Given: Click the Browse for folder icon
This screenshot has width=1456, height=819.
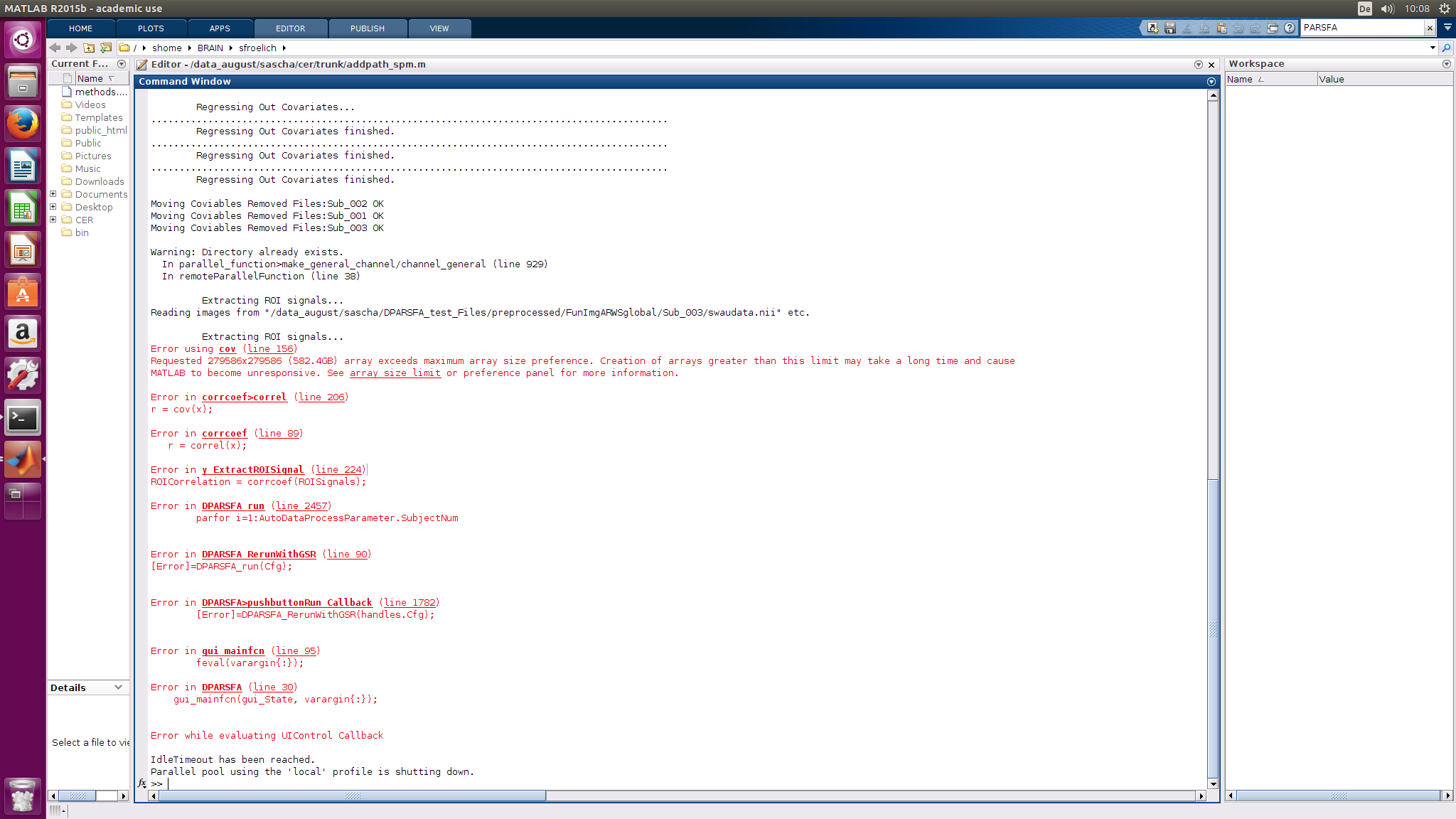Looking at the screenshot, I should [x=106, y=48].
